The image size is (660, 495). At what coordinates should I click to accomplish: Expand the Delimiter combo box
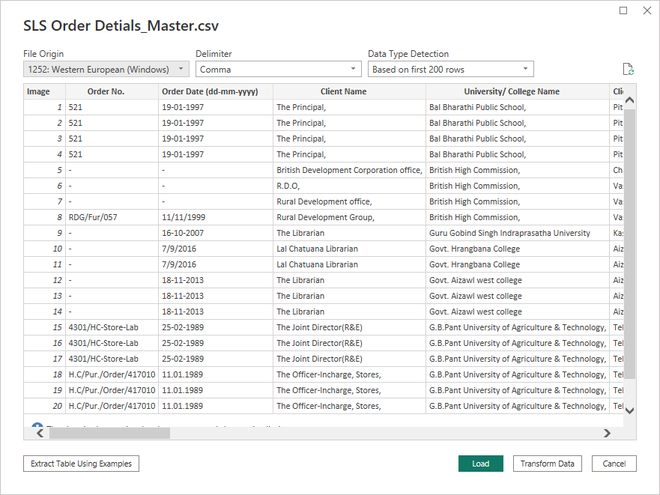278,69
